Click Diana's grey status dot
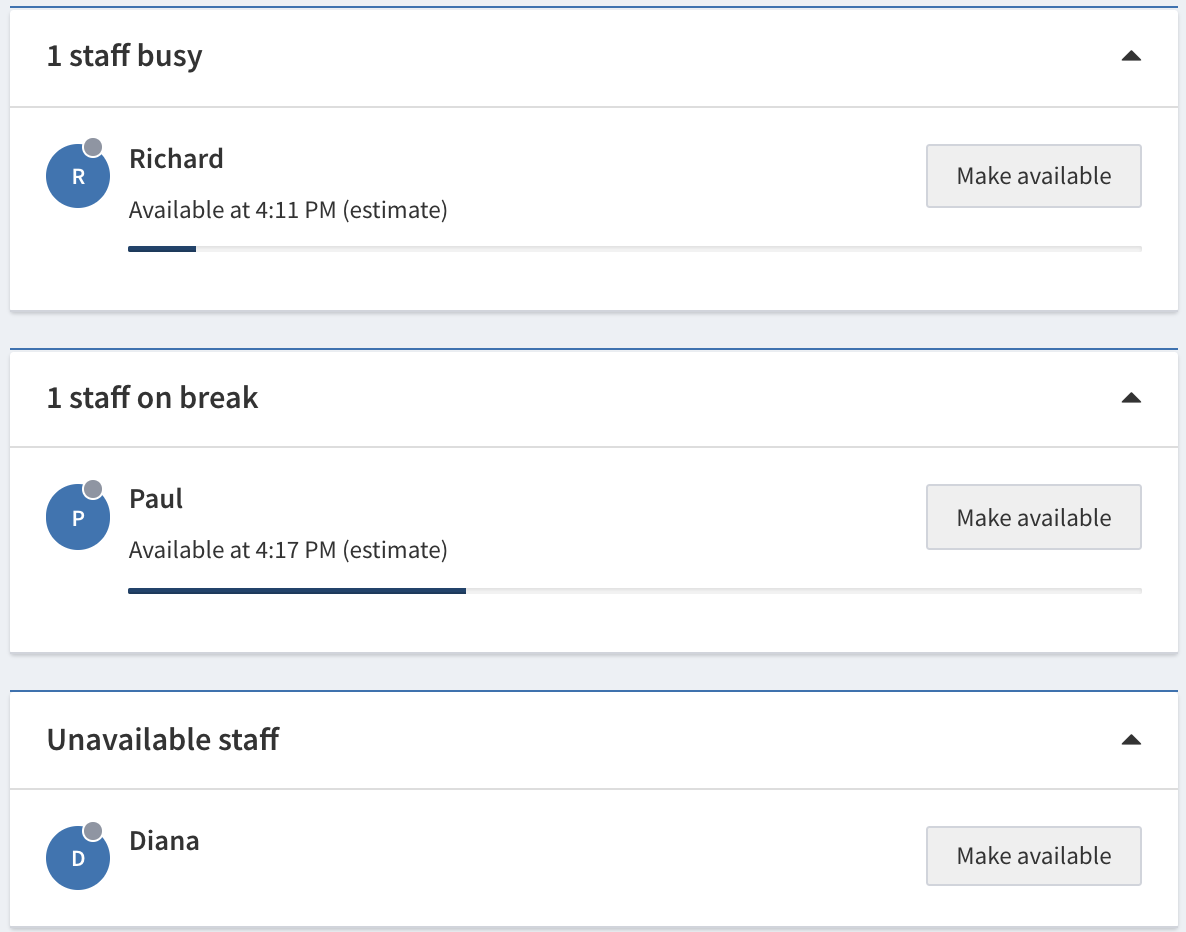This screenshot has width=1186, height=932. coord(93,831)
